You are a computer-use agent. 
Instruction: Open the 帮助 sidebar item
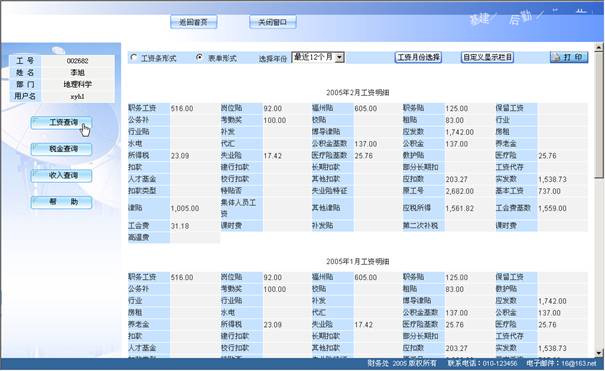pos(61,202)
